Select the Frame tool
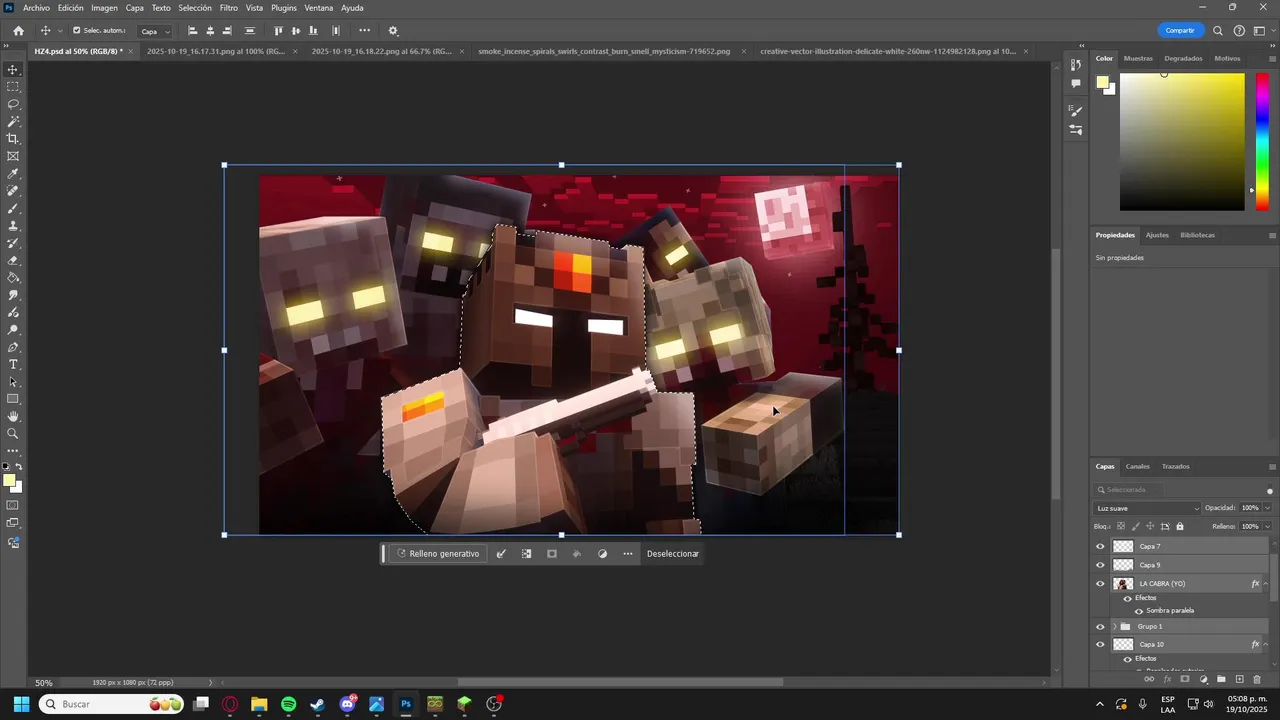This screenshot has width=1280, height=720. point(13,156)
